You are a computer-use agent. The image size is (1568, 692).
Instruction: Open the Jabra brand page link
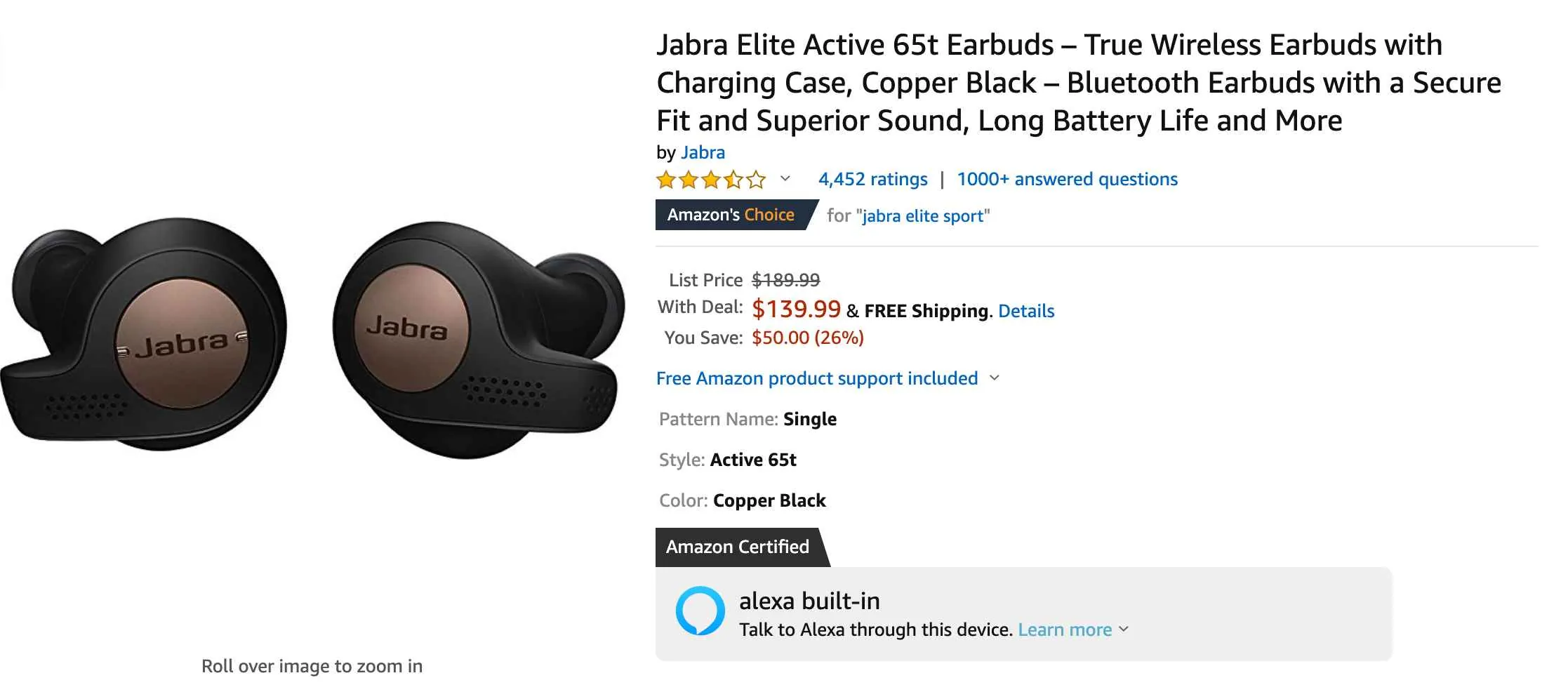[x=703, y=152]
